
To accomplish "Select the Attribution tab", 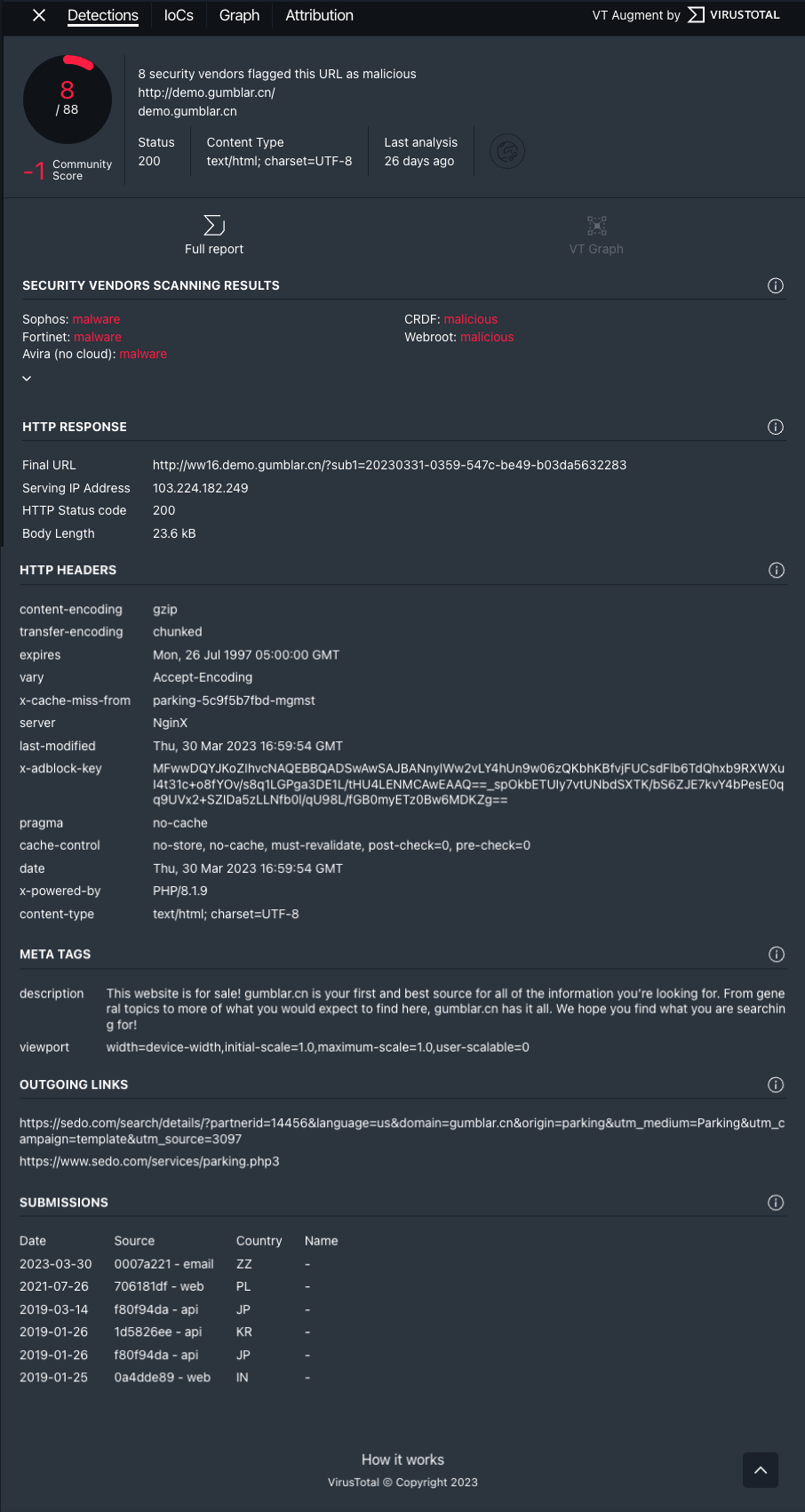I will coord(319,15).
